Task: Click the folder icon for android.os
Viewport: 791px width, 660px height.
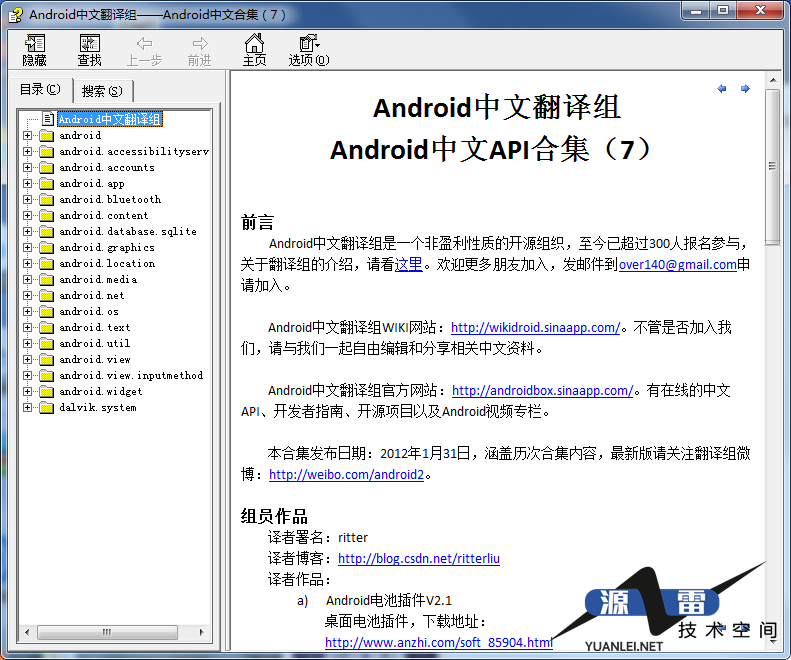Action: (x=47, y=312)
